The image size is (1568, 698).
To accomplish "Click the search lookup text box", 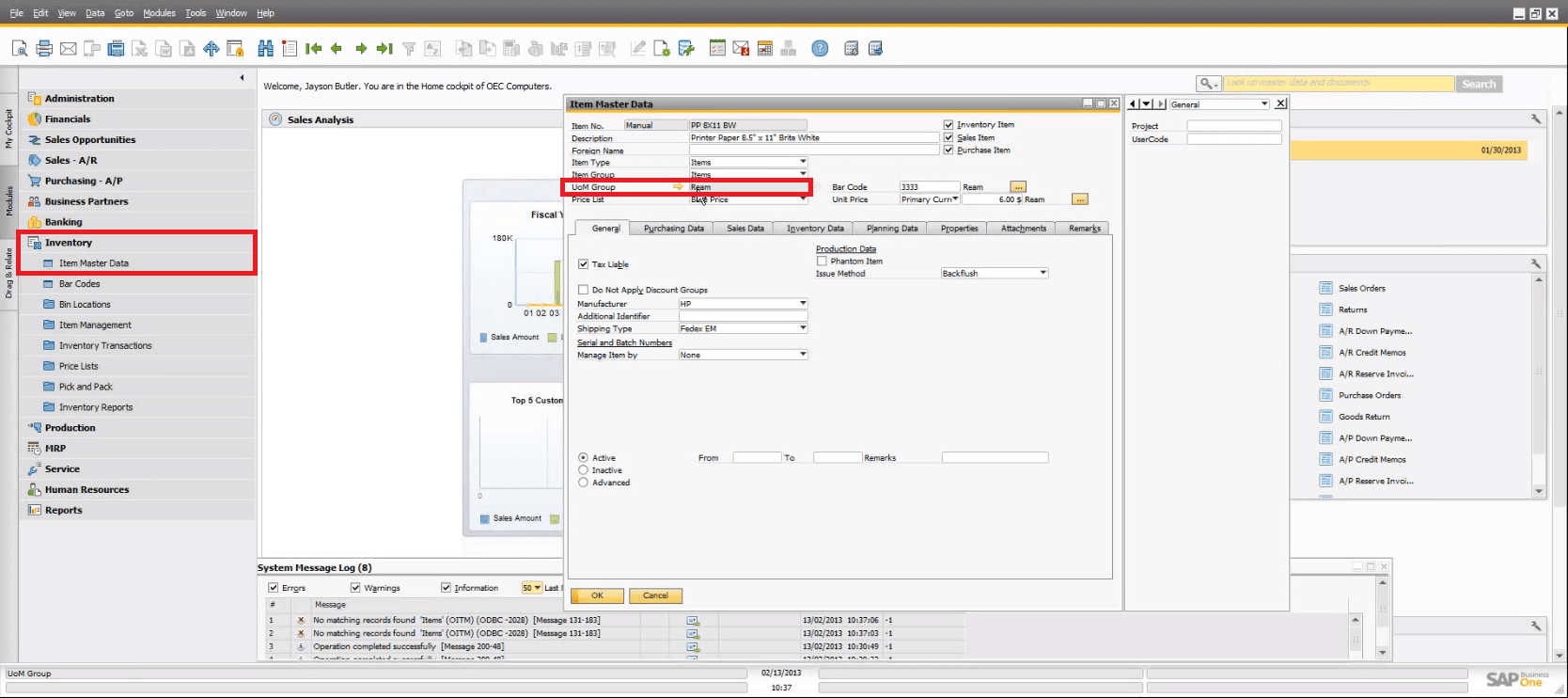I will (x=1339, y=84).
